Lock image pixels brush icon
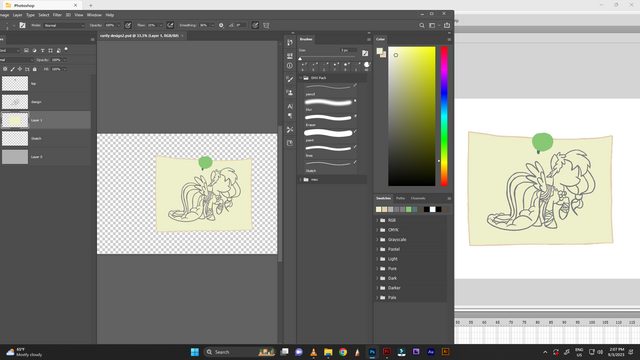 coord(13,69)
